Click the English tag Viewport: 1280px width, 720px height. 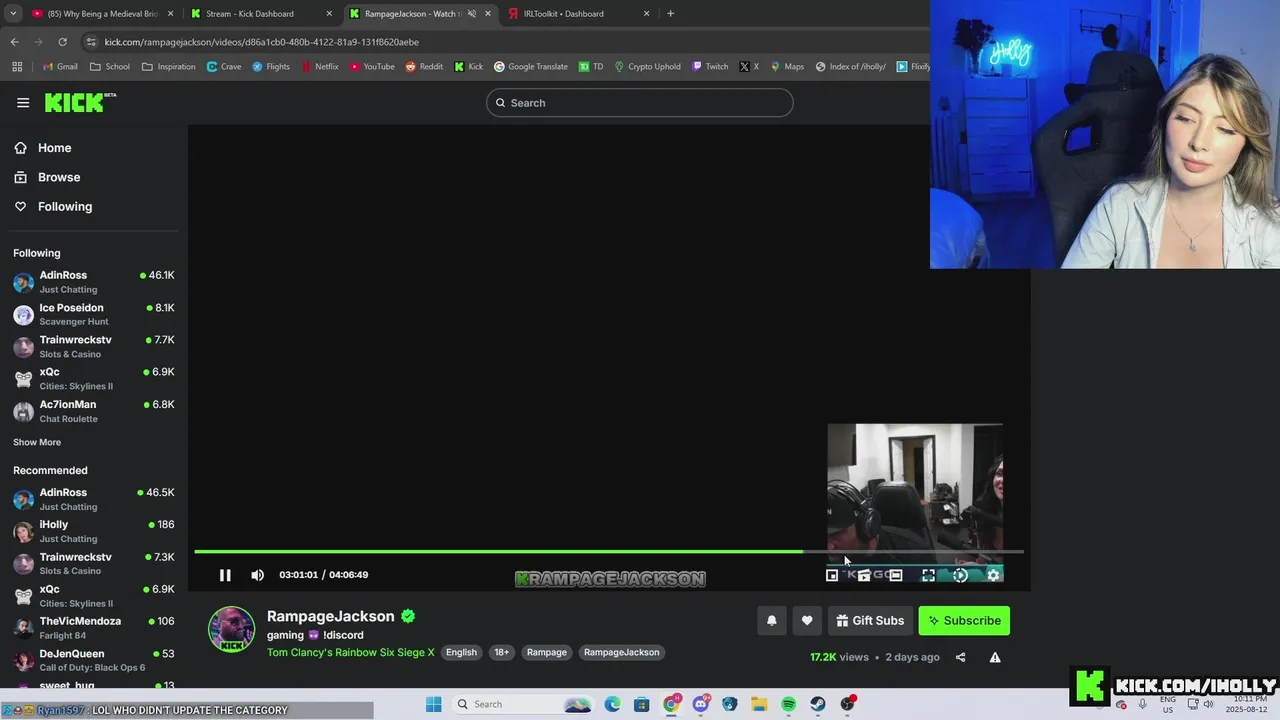[x=461, y=652]
